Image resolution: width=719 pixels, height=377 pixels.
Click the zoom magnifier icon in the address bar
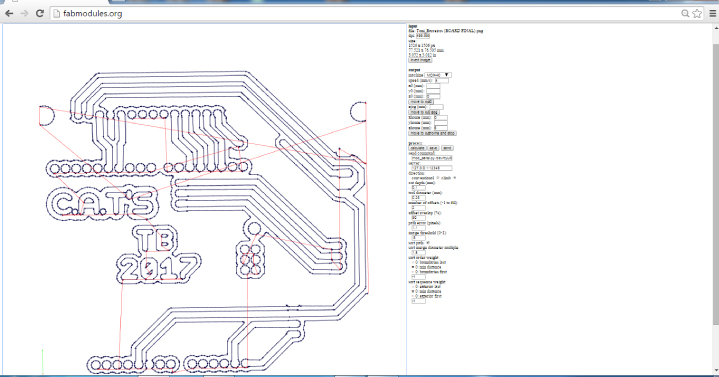(685, 13)
